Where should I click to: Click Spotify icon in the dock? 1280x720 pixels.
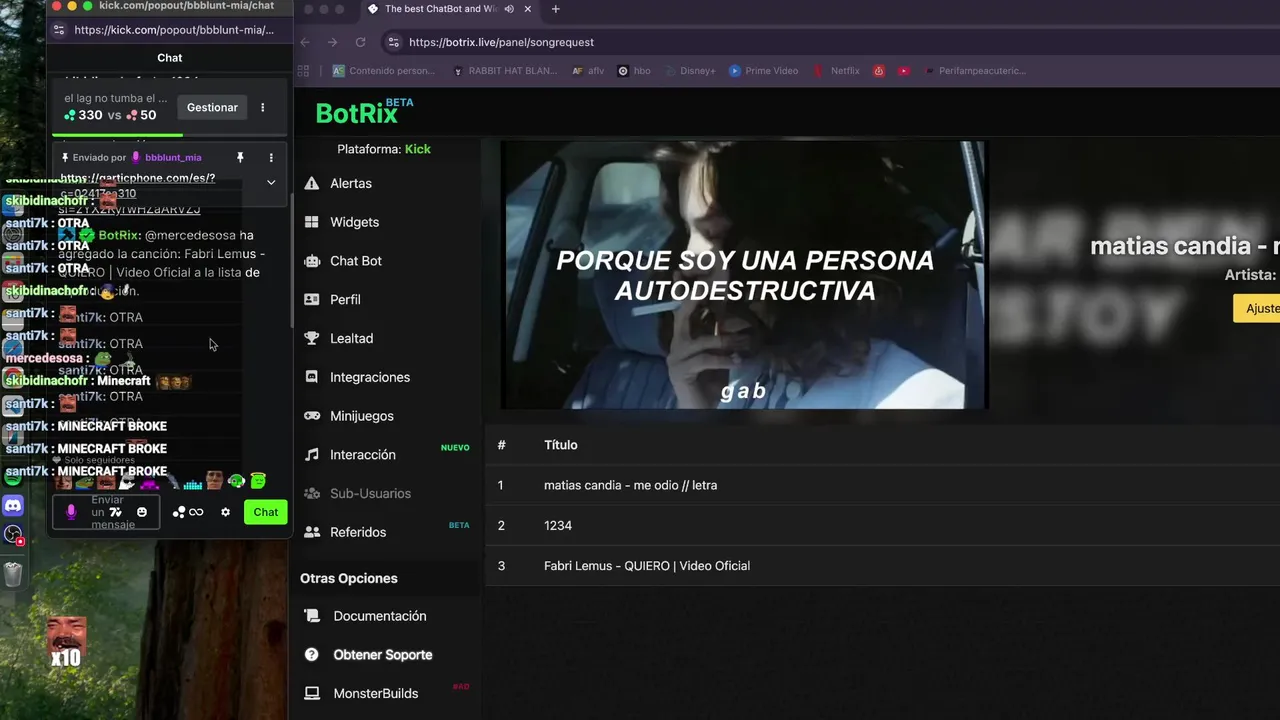(13, 478)
